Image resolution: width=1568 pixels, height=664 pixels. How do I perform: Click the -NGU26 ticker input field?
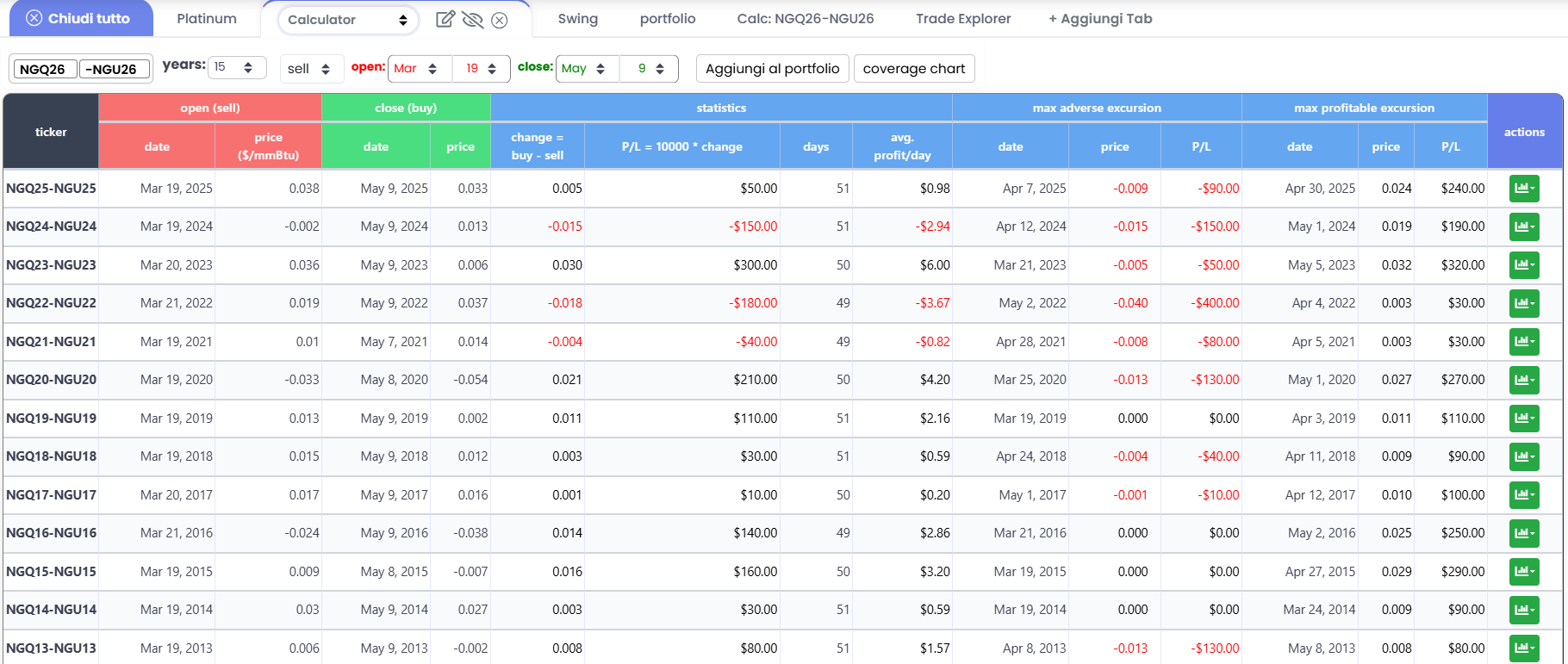point(115,70)
